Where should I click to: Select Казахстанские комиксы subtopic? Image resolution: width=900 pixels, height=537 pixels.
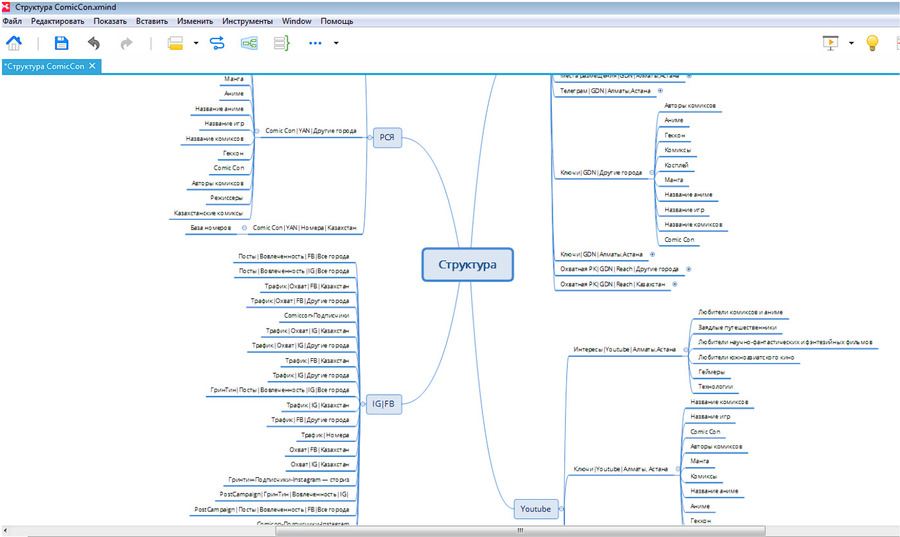[x=208, y=213]
